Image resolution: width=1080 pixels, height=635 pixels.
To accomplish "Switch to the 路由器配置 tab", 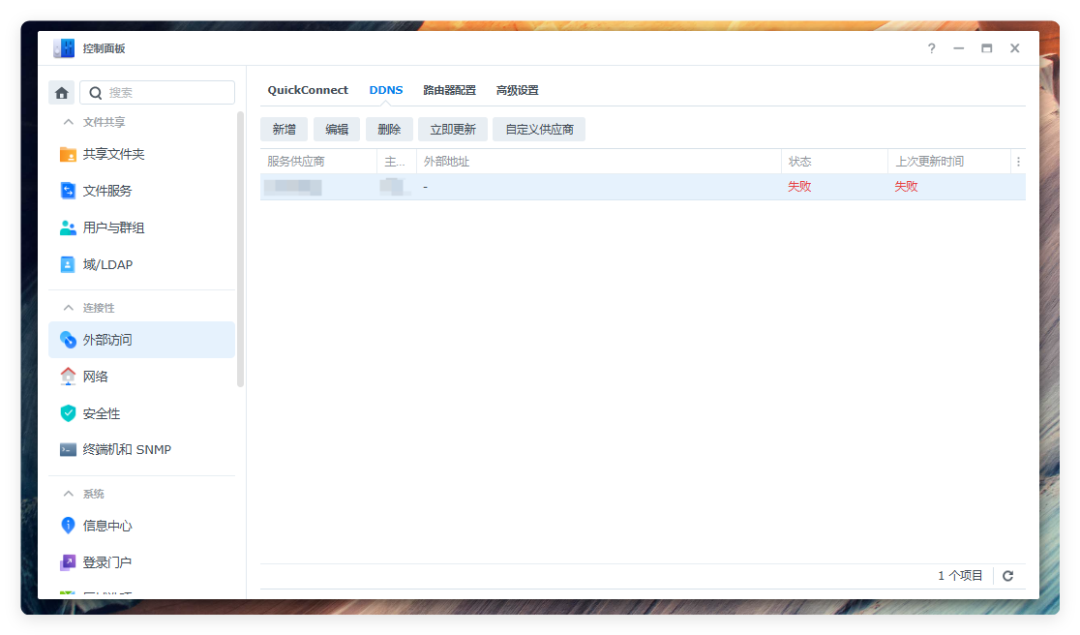I will point(449,90).
